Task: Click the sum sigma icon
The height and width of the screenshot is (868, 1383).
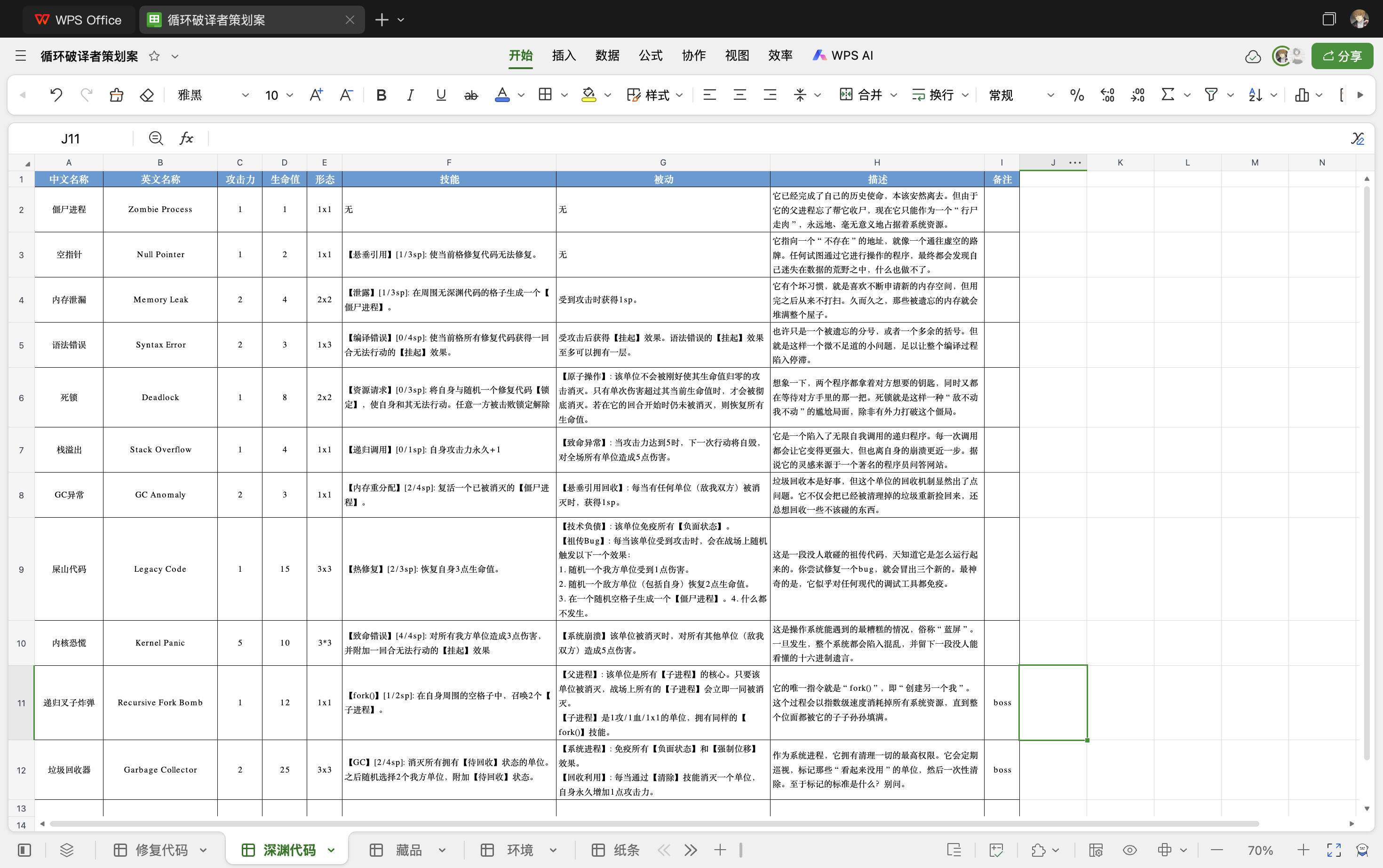Action: click(1168, 95)
